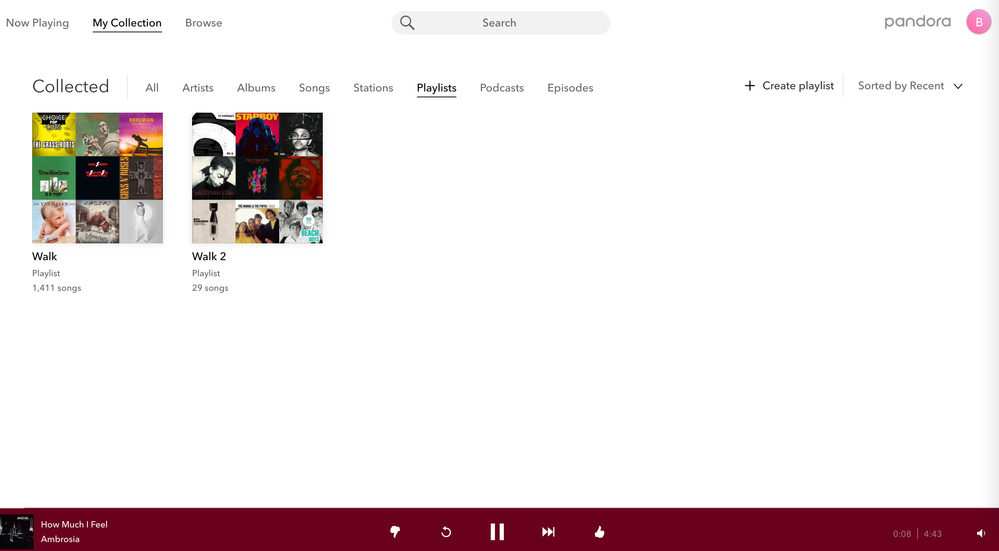Skip to the next track
999x551 pixels.
548,532
